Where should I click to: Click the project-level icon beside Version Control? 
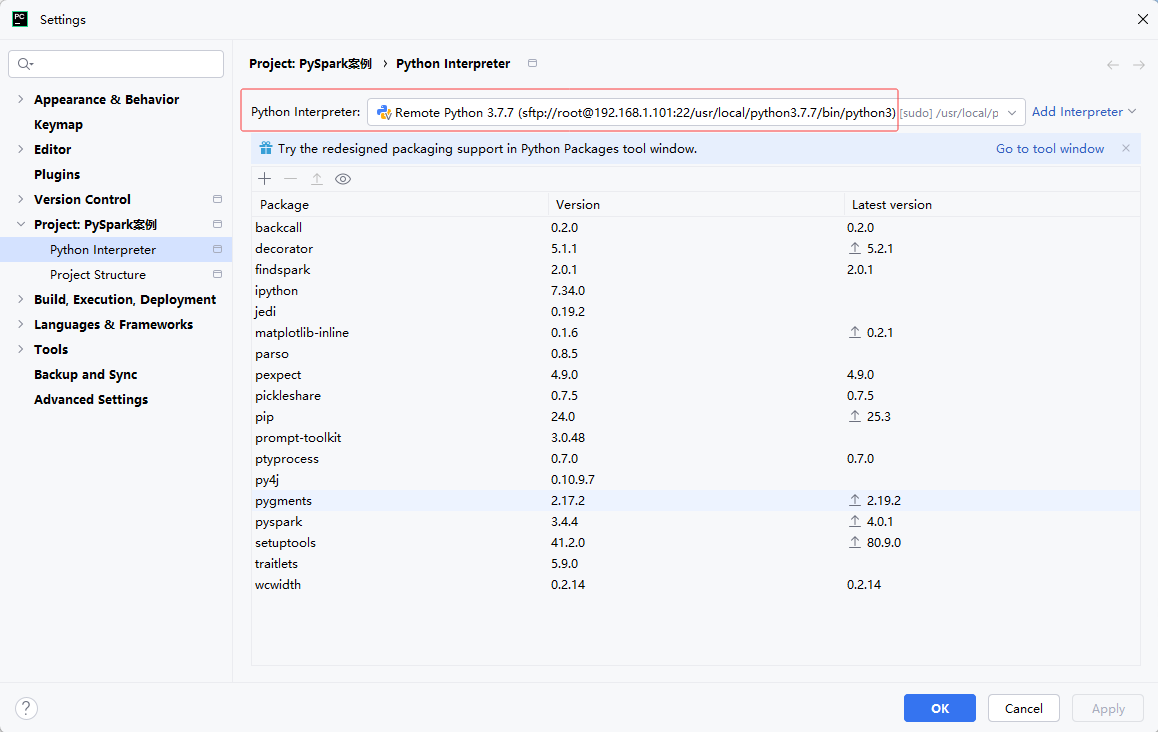217,199
